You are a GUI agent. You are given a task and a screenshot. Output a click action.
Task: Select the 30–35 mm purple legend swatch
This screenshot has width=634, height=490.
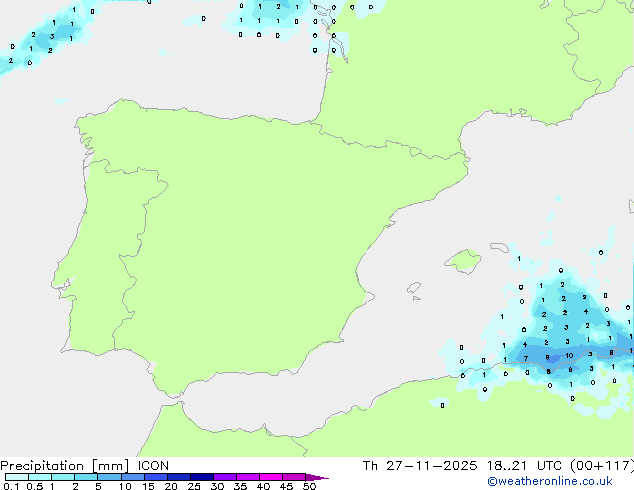pyautogui.click(x=225, y=477)
